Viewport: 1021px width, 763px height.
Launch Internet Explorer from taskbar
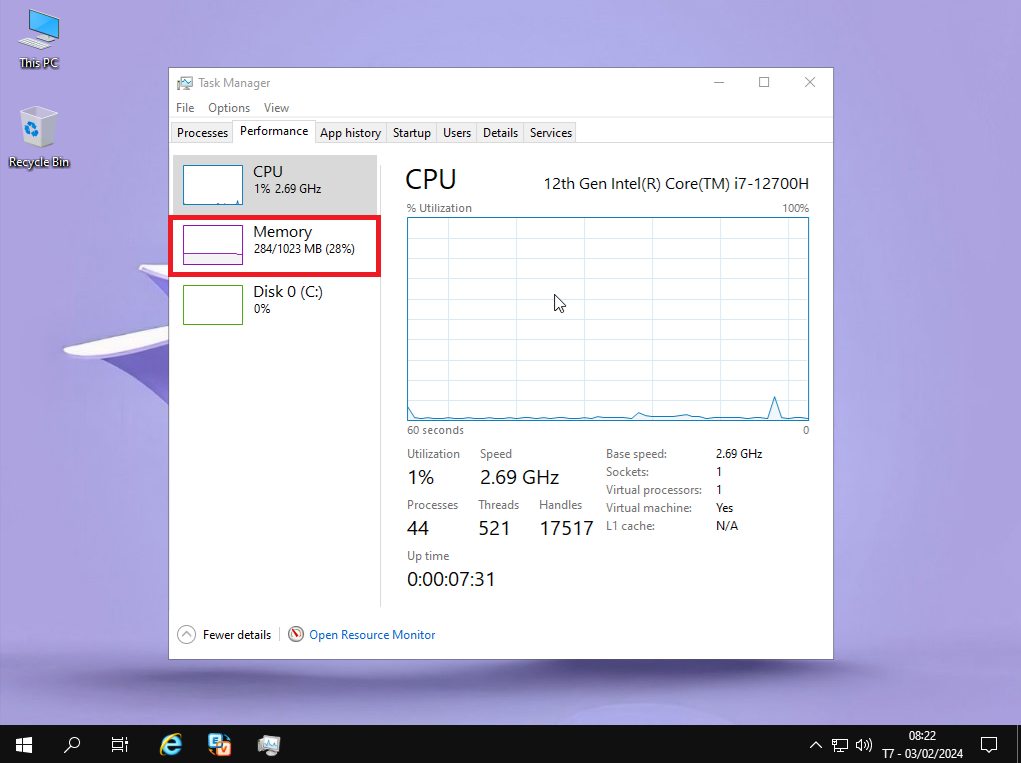[171, 744]
